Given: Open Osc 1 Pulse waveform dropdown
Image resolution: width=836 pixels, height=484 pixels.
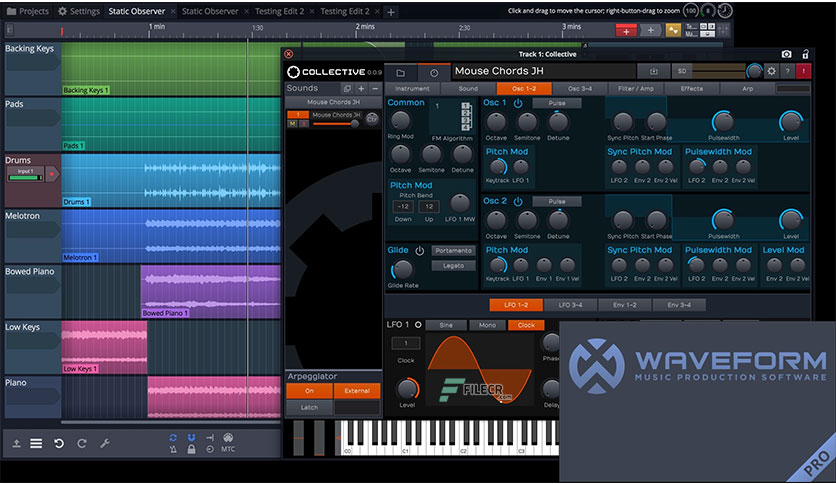Looking at the screenshot, I should coord(557,103).
